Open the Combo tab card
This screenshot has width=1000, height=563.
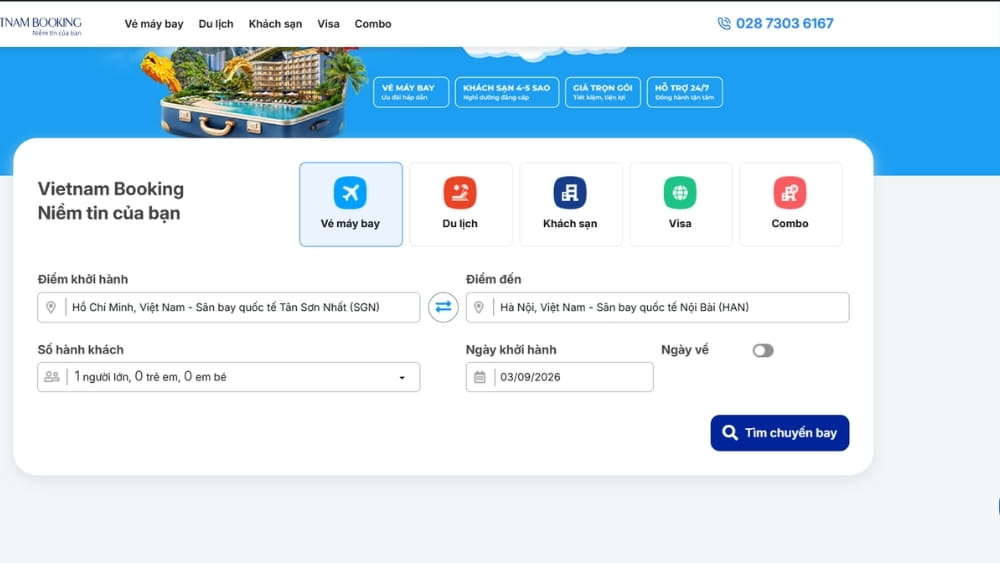(x=790, y=204)
